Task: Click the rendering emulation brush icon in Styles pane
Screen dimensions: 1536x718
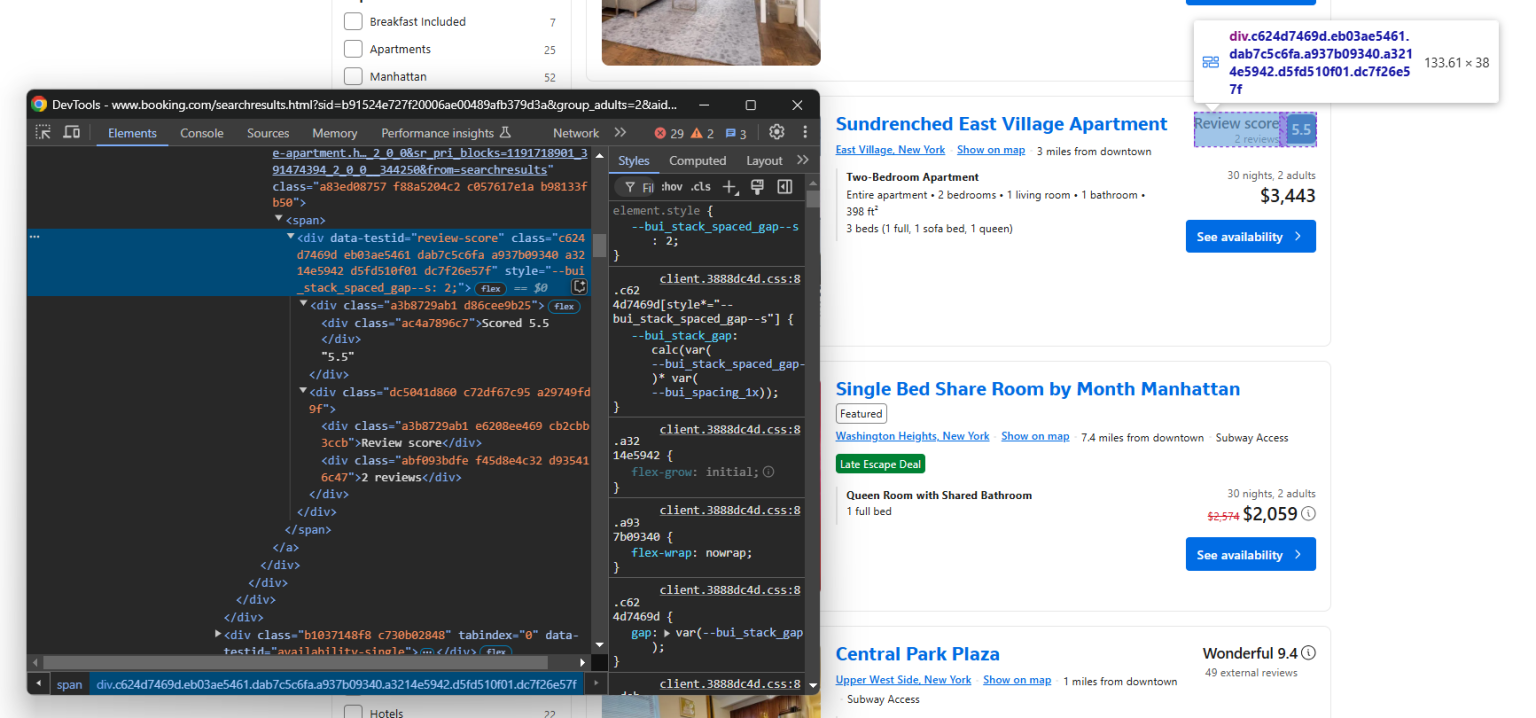Action: coord(757,186)
